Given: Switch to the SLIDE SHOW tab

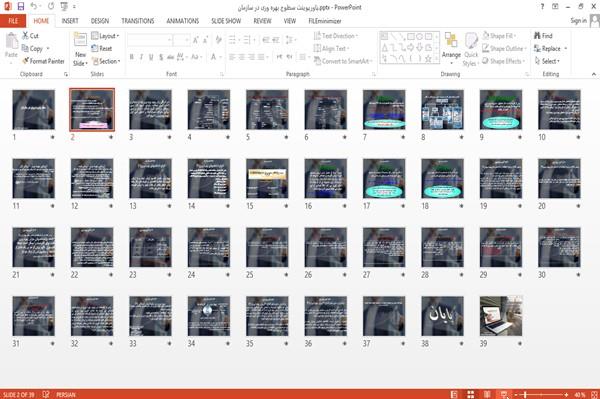Looking at the screenshot, I should [x=226, y=21].
